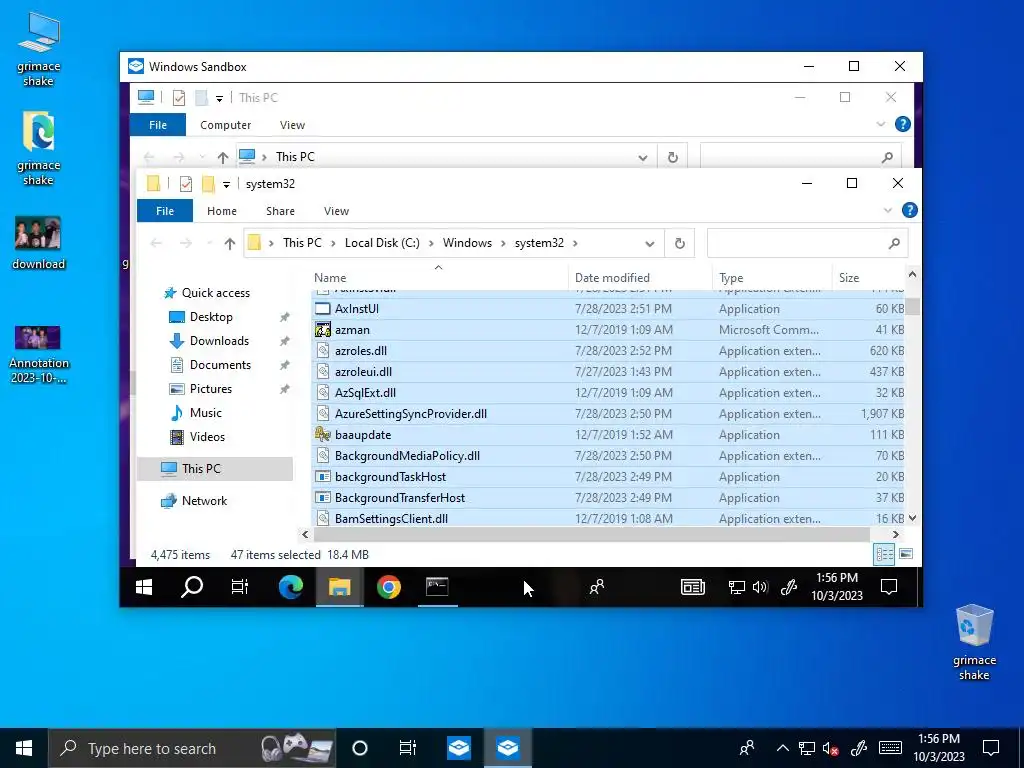Open the sandbox network tray icon

[x=737, y=587]
